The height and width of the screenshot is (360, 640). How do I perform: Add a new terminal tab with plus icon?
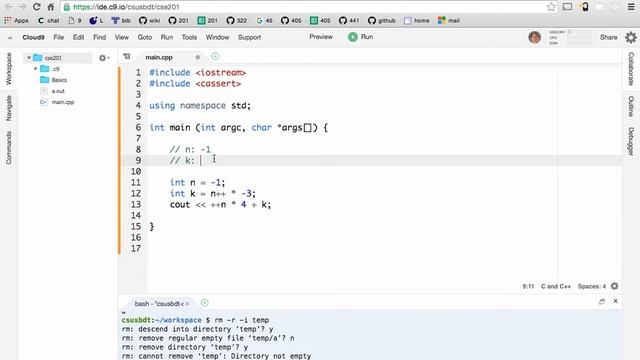pyautogui.click(x=204, y=303)
